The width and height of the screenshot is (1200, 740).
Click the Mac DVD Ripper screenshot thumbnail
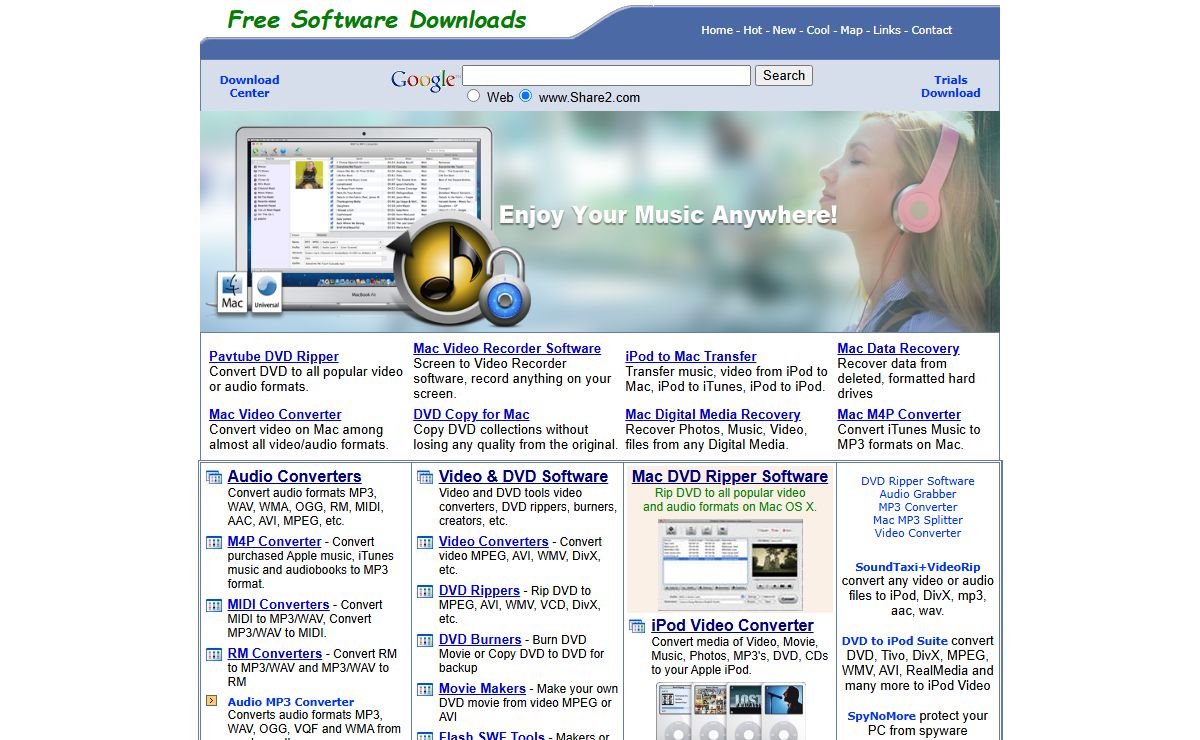[x=730, y=563]
